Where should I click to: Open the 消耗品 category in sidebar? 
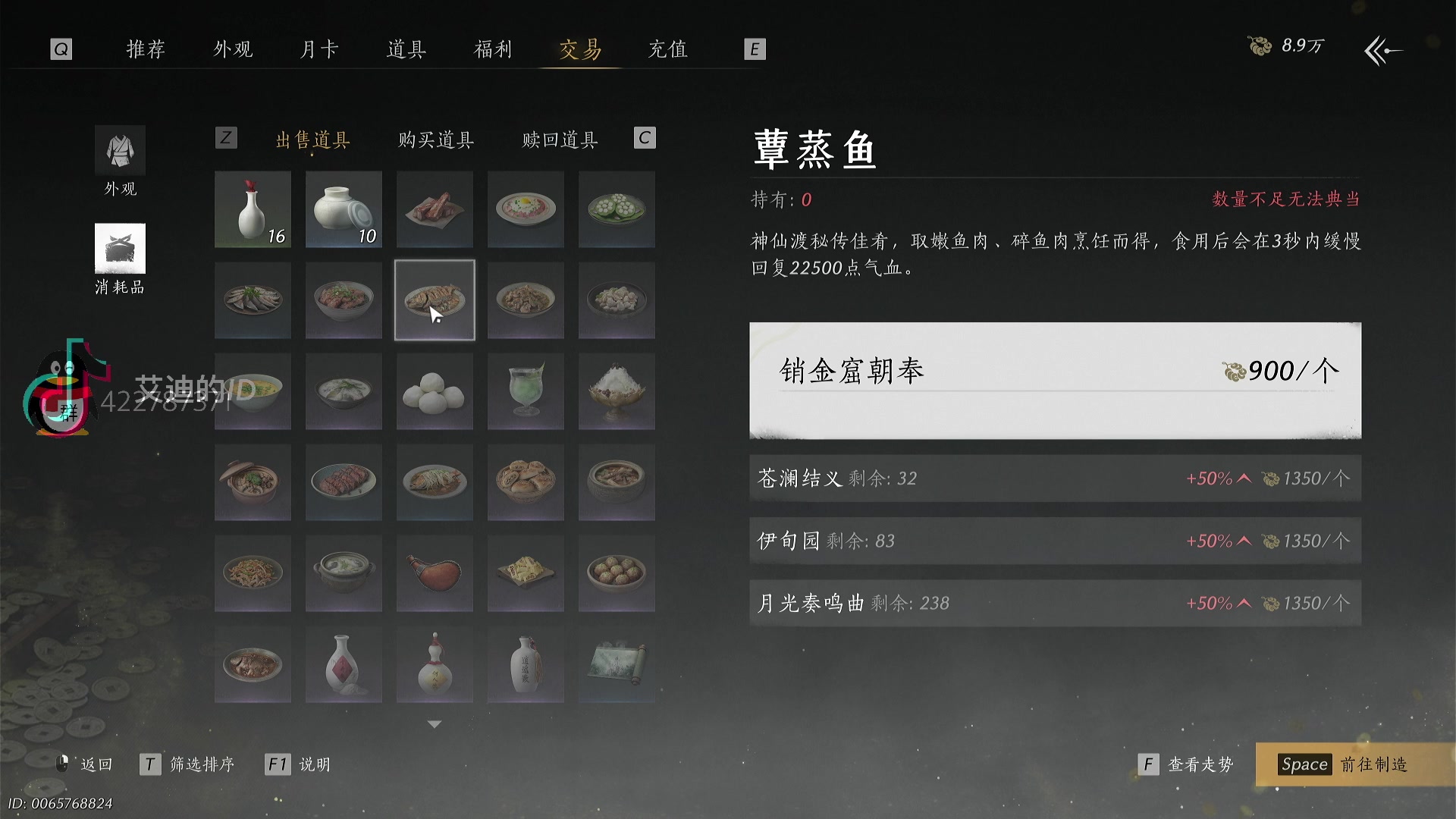(120, 259)
